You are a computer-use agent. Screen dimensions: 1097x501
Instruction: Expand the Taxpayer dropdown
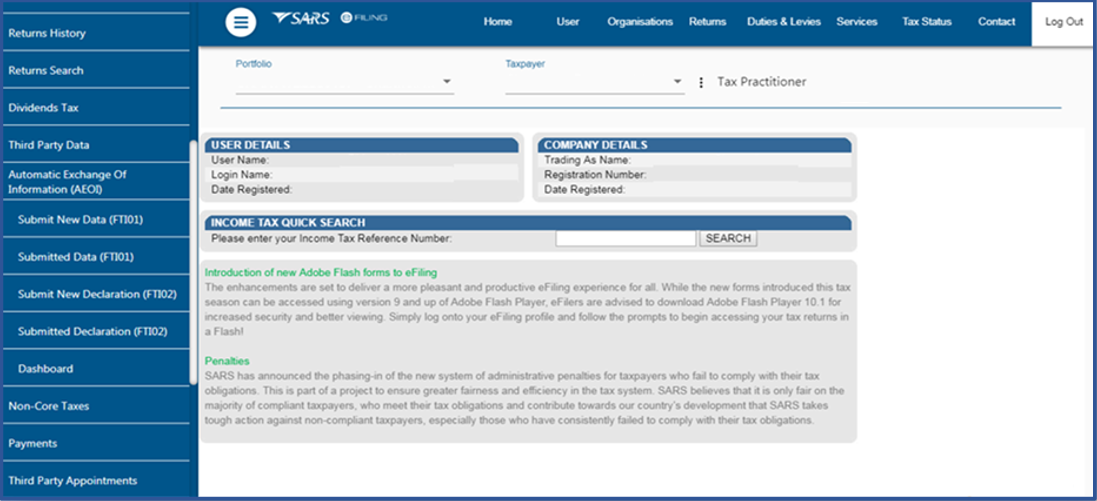[676, 82]
